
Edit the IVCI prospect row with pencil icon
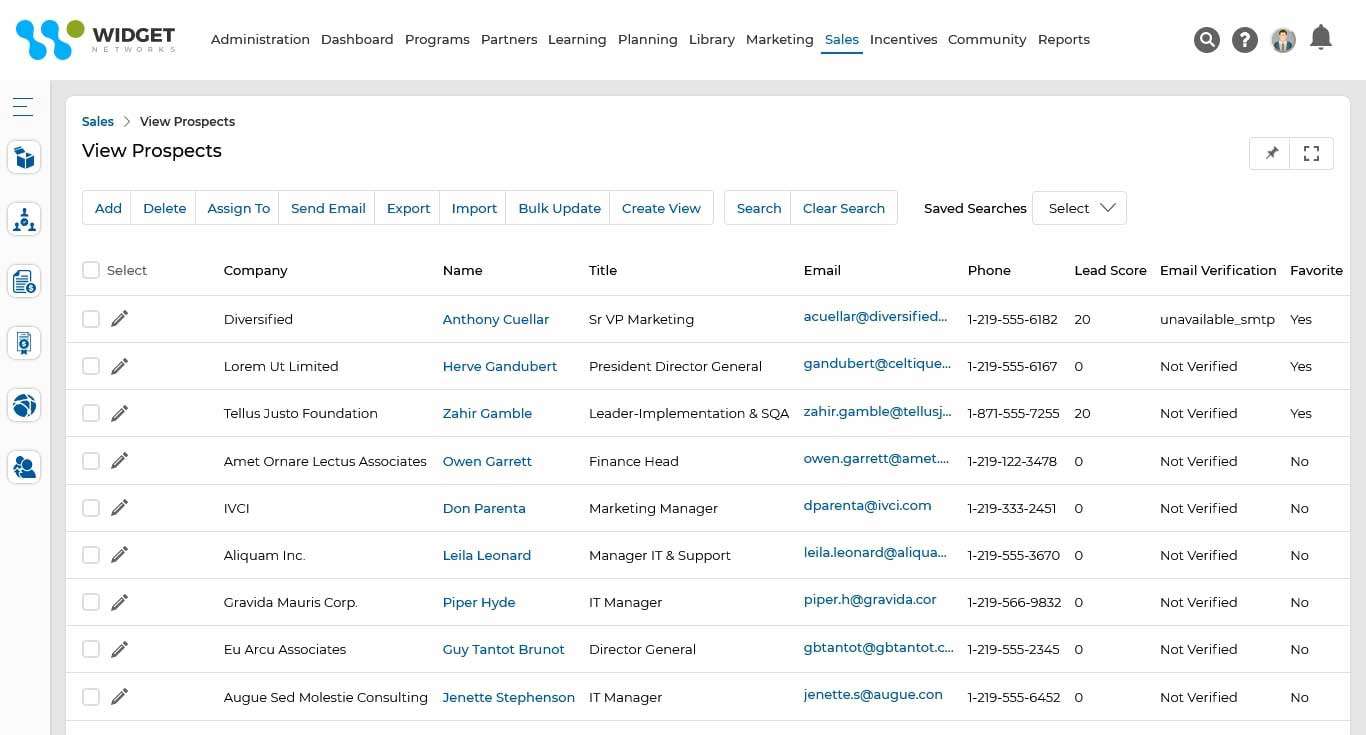[x=120, y=508]
